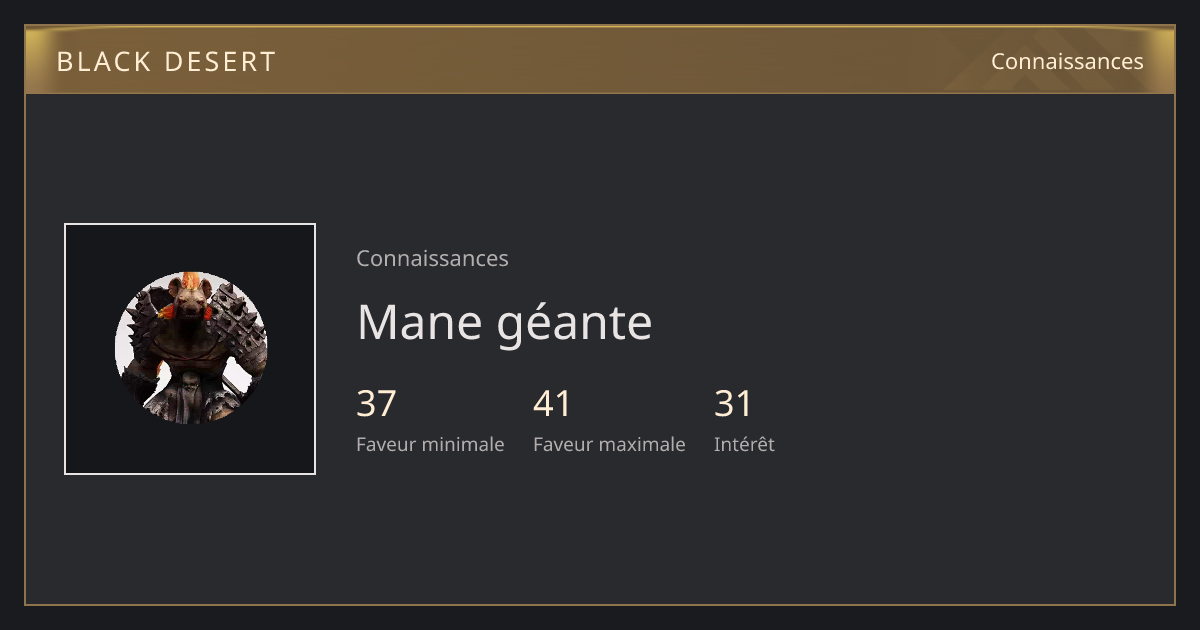The image size is (1200, 630).
Task: Click the gold header banner center
Action: coord(600,60)
